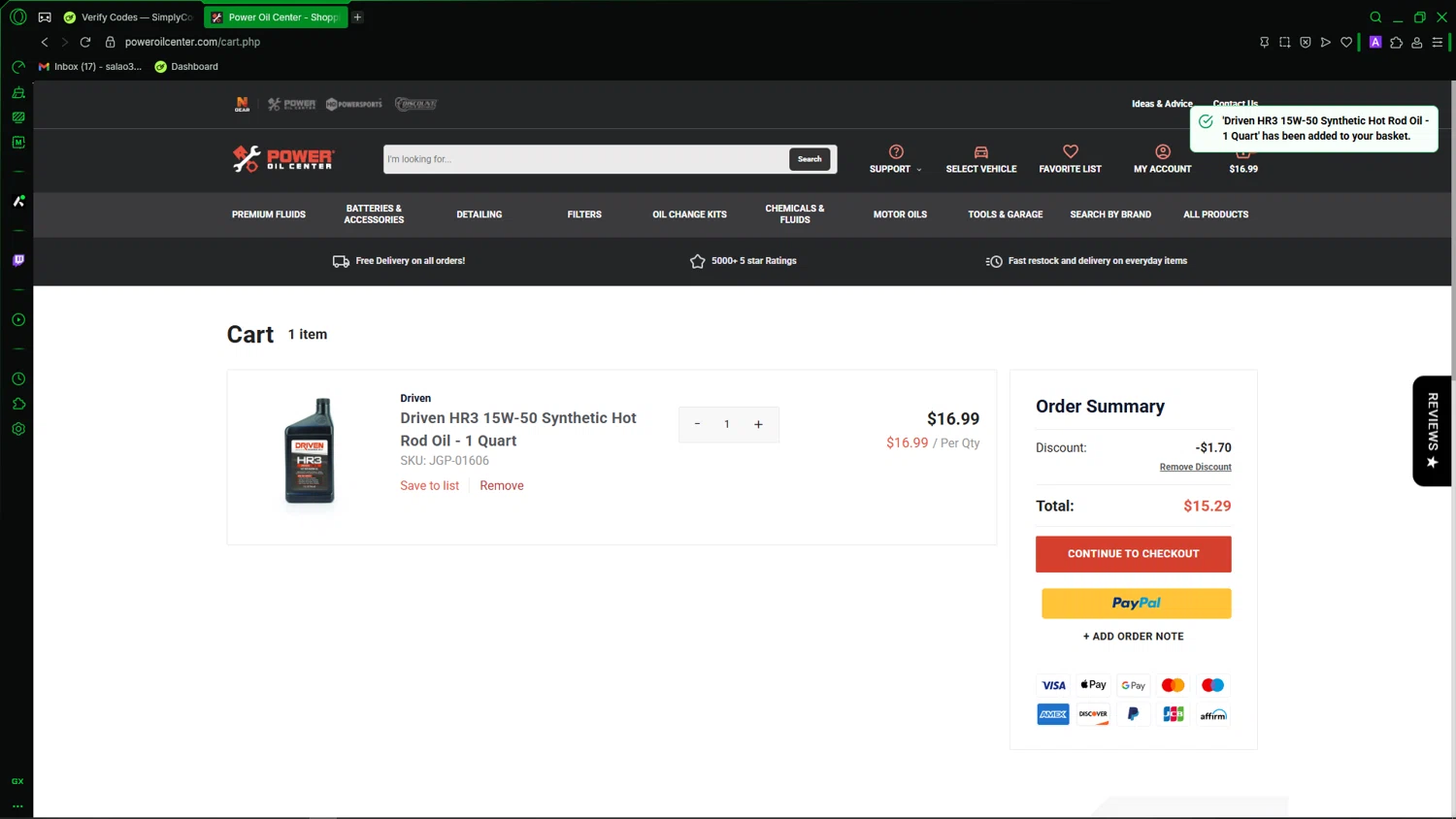Open Extensions cube icon in sidebar
Image resolution: width=1456 pixels, height=819 pixels.
(17, 404)
